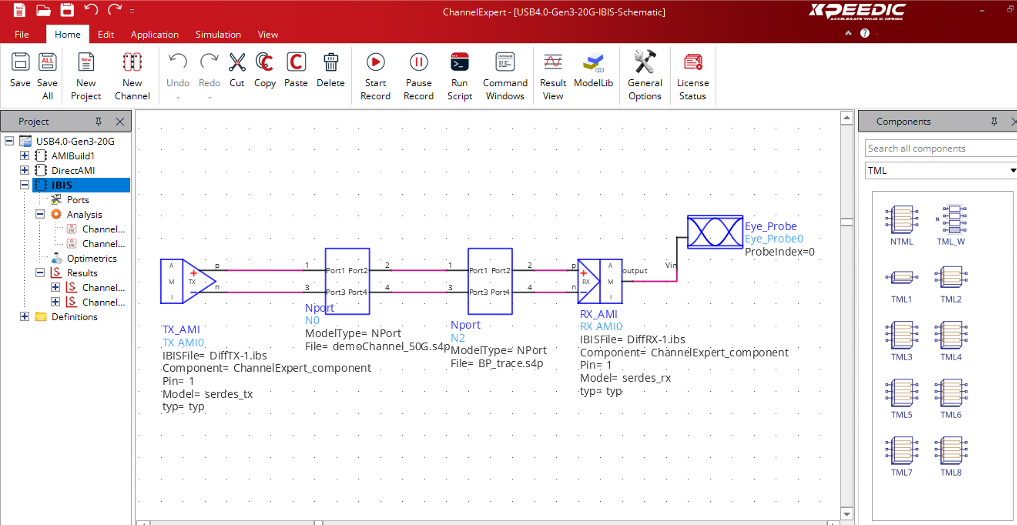Click the Pause Record icon
The width and height of the screenshot is (1017, 525).
(418, 62)
